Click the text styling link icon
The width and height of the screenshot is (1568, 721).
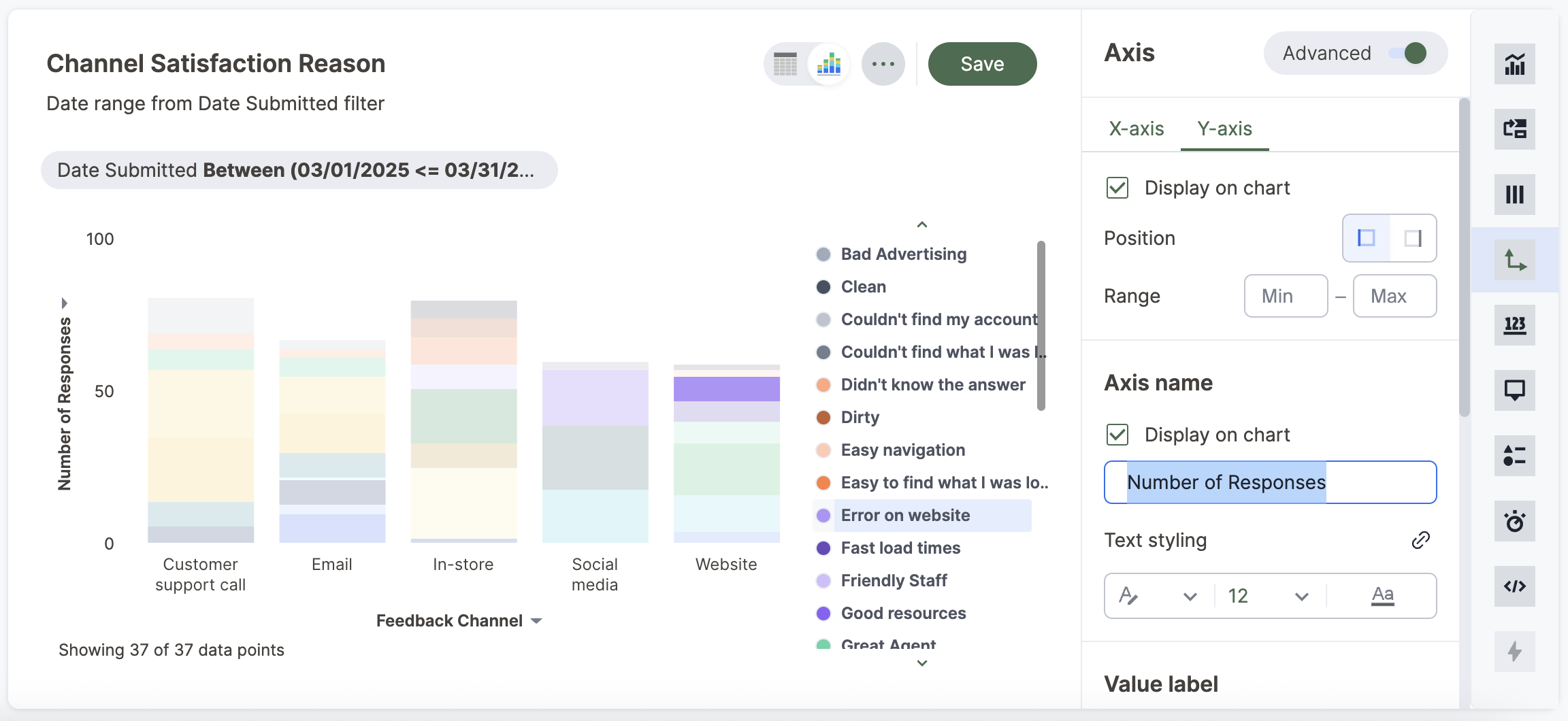pyautogui.click(x=1420, y=540)
